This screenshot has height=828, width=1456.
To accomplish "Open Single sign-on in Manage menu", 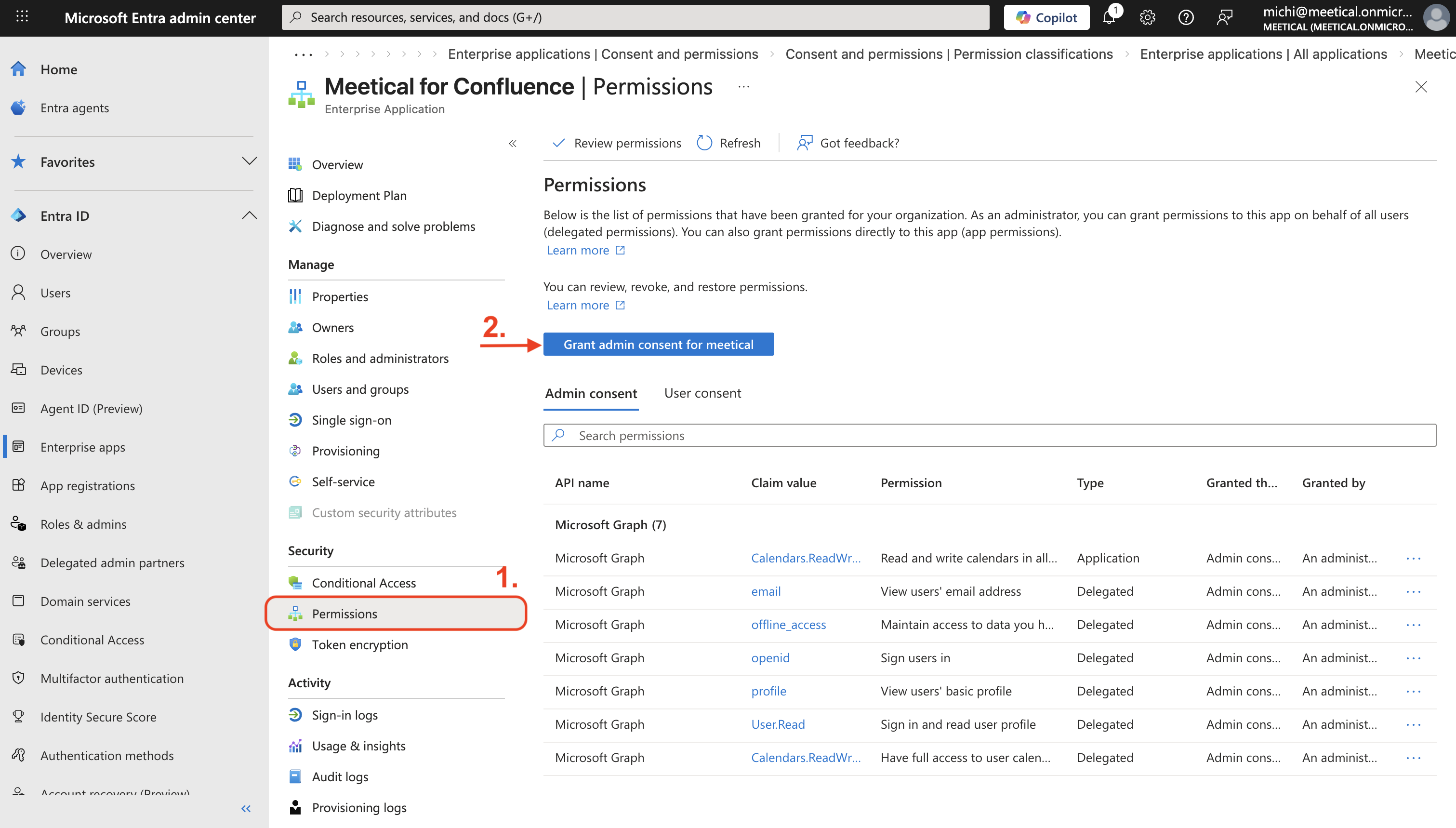I will pyautogui.click(x=351, y=420).
